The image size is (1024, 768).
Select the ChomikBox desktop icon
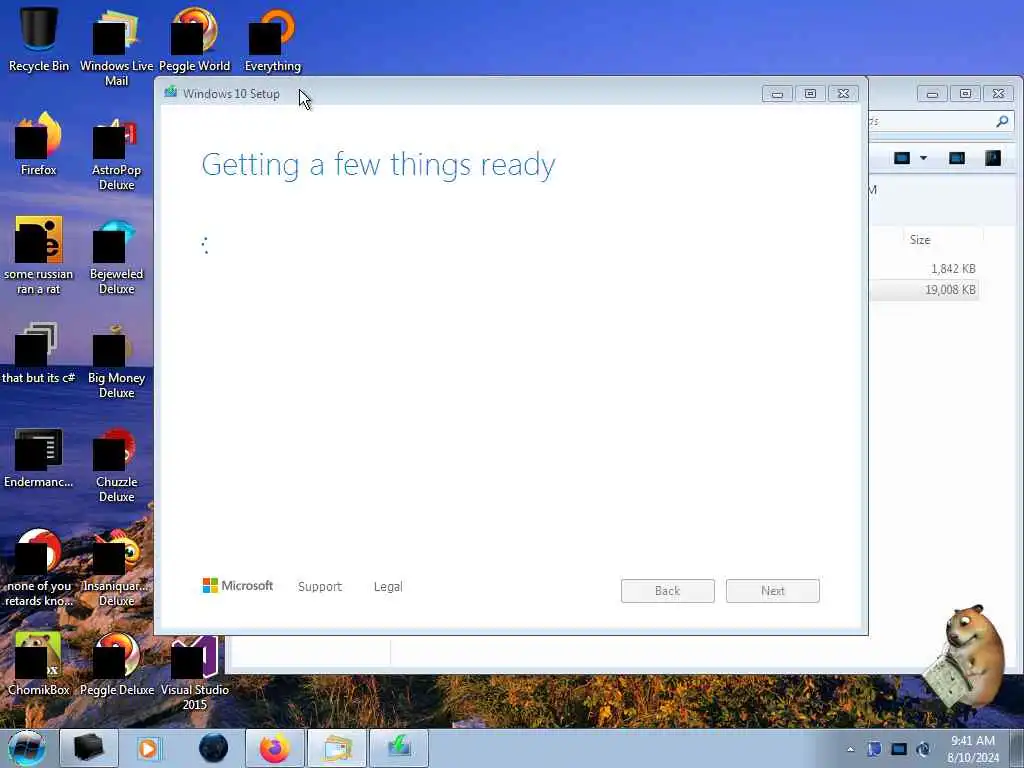[x=39, y=664]
